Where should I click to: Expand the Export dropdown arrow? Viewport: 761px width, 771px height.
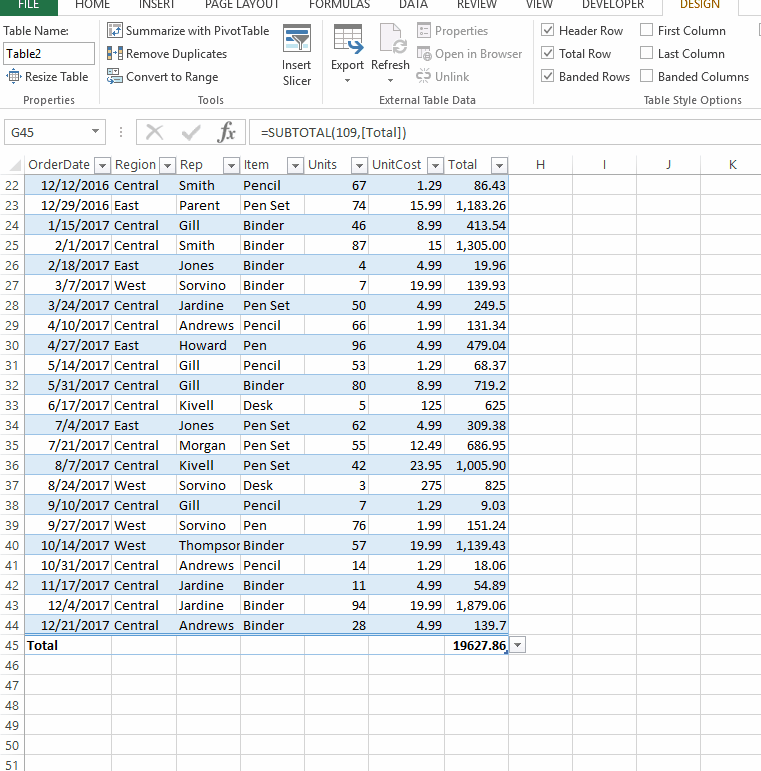[x=348, y=80]
